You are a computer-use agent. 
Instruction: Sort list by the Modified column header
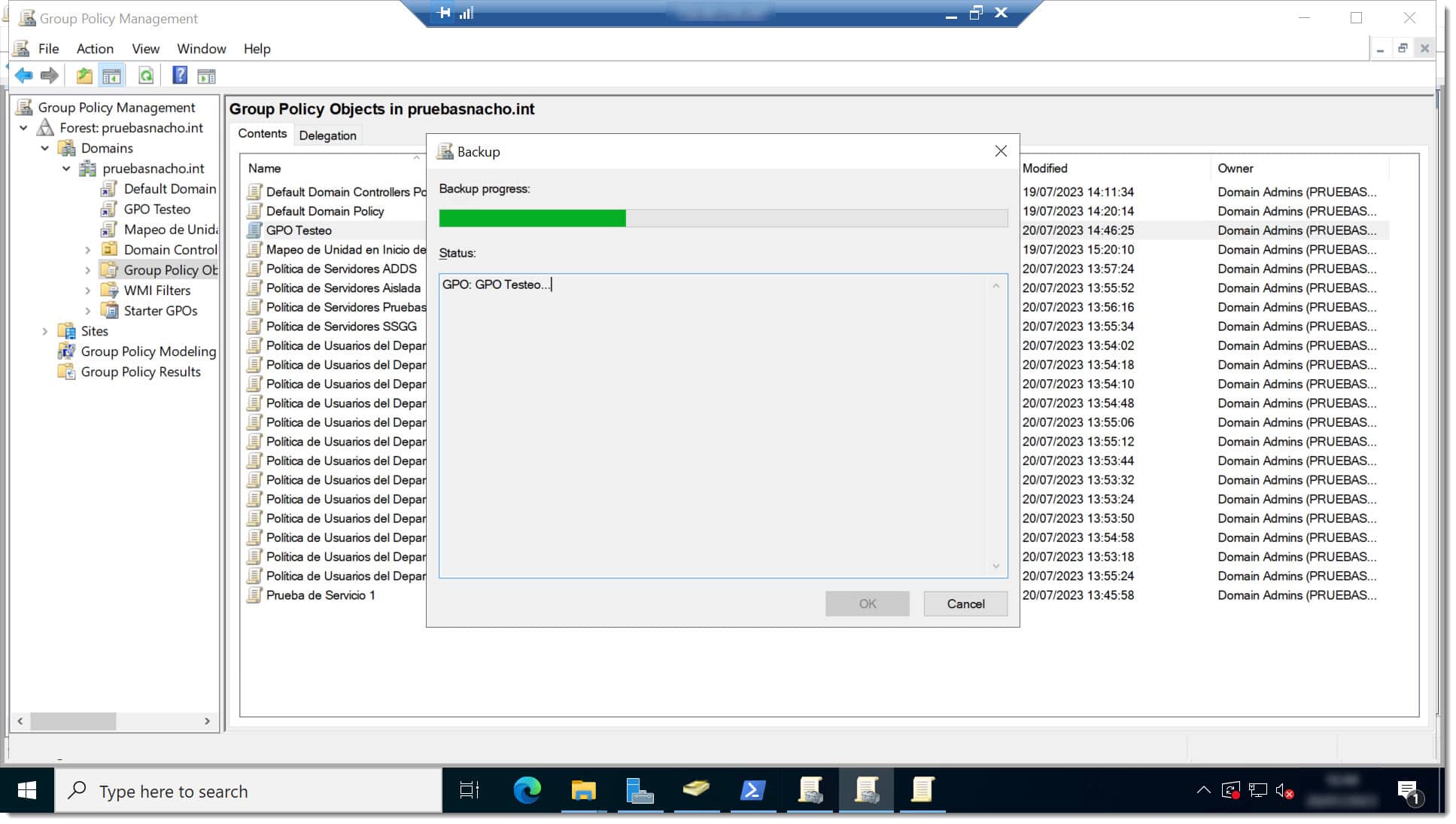(1114, 169)
